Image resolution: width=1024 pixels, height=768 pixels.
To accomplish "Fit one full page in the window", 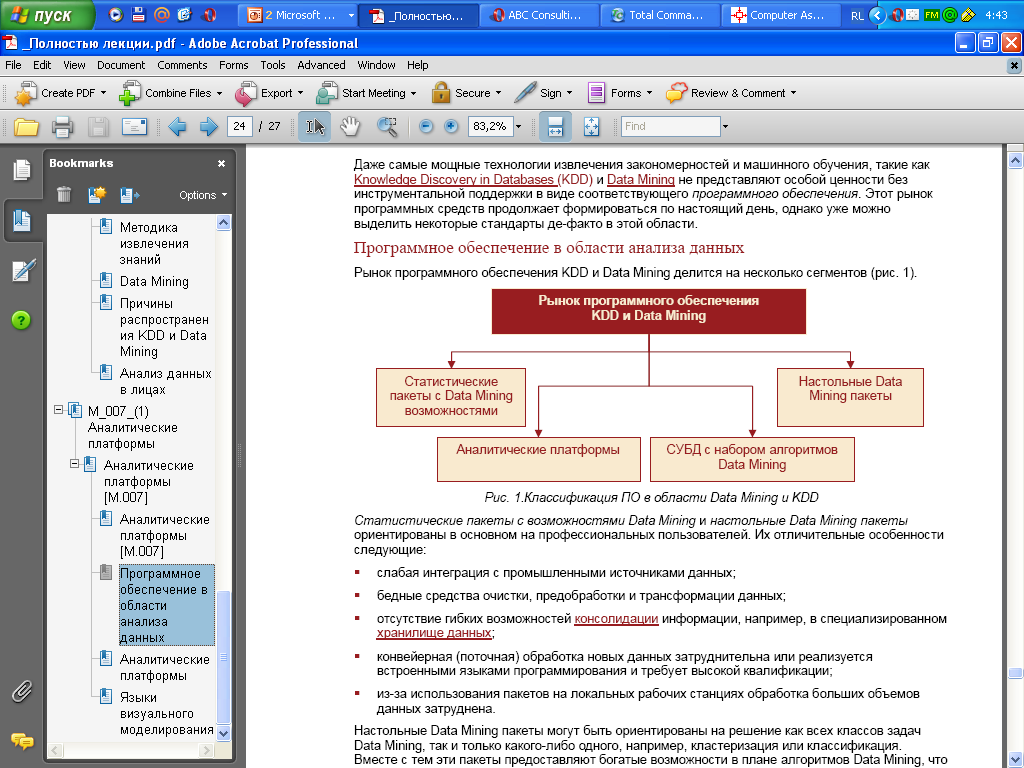I will pos(591,126).
